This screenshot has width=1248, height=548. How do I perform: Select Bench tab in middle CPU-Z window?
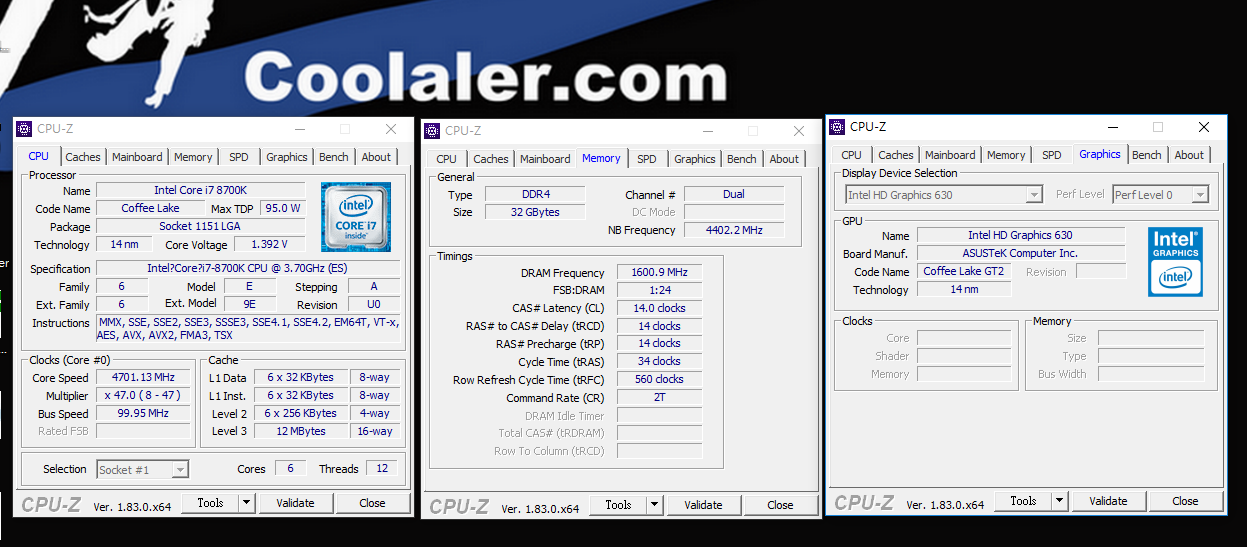[742, 159]
